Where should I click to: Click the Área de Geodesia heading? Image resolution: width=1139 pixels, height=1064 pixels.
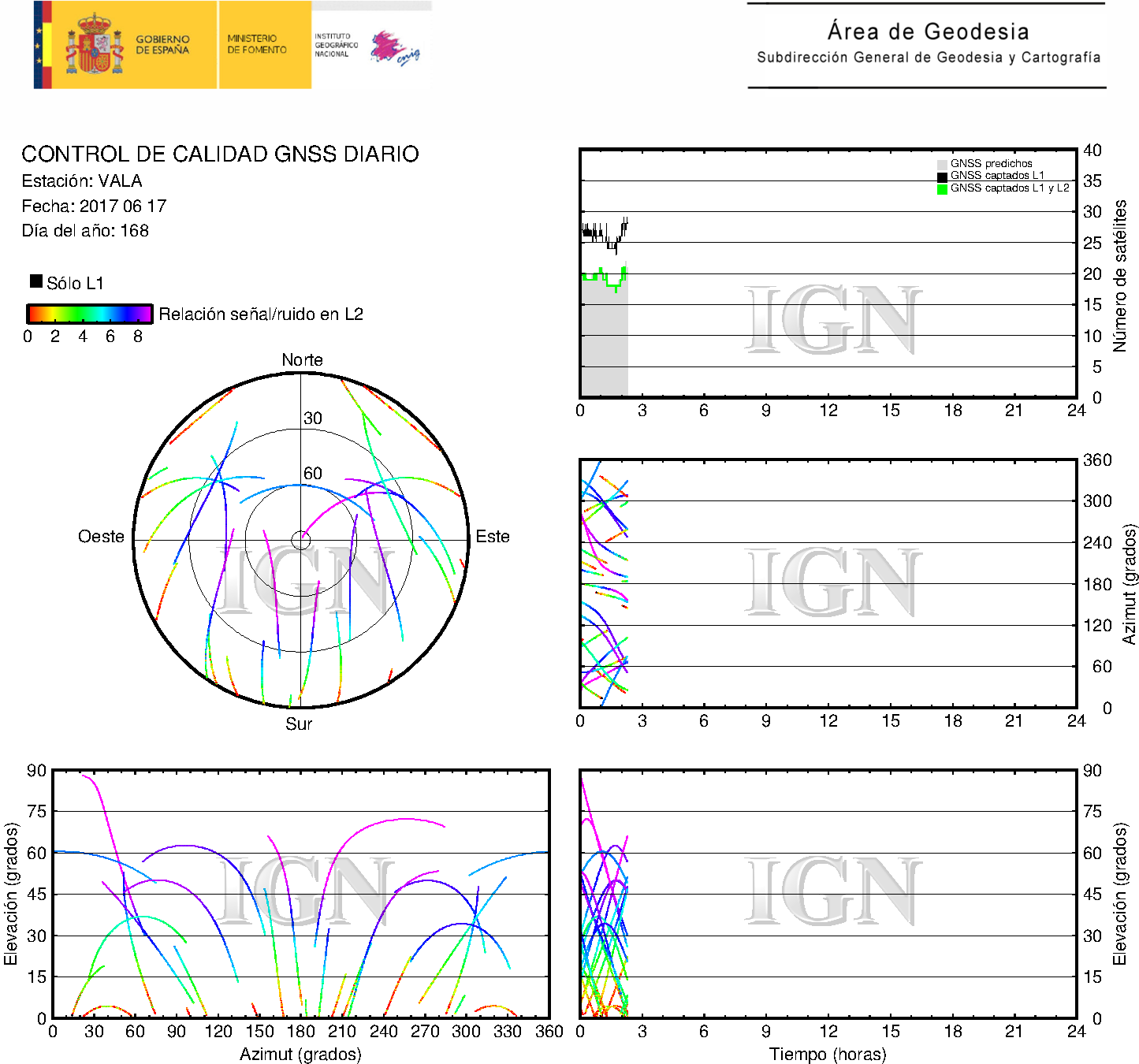pos(928,32)
